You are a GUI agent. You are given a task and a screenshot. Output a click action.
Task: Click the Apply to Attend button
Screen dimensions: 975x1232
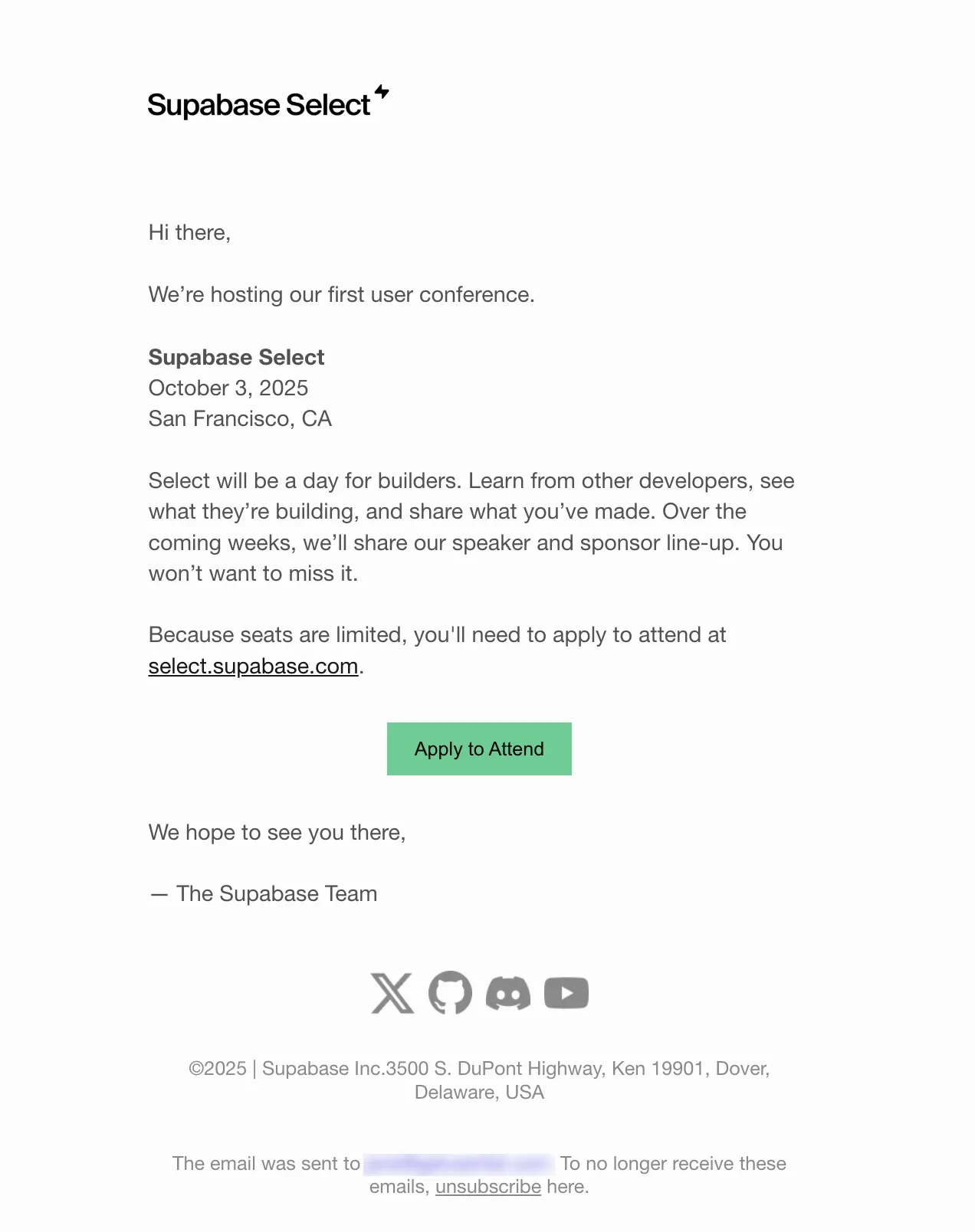click(x=478, y=749)
